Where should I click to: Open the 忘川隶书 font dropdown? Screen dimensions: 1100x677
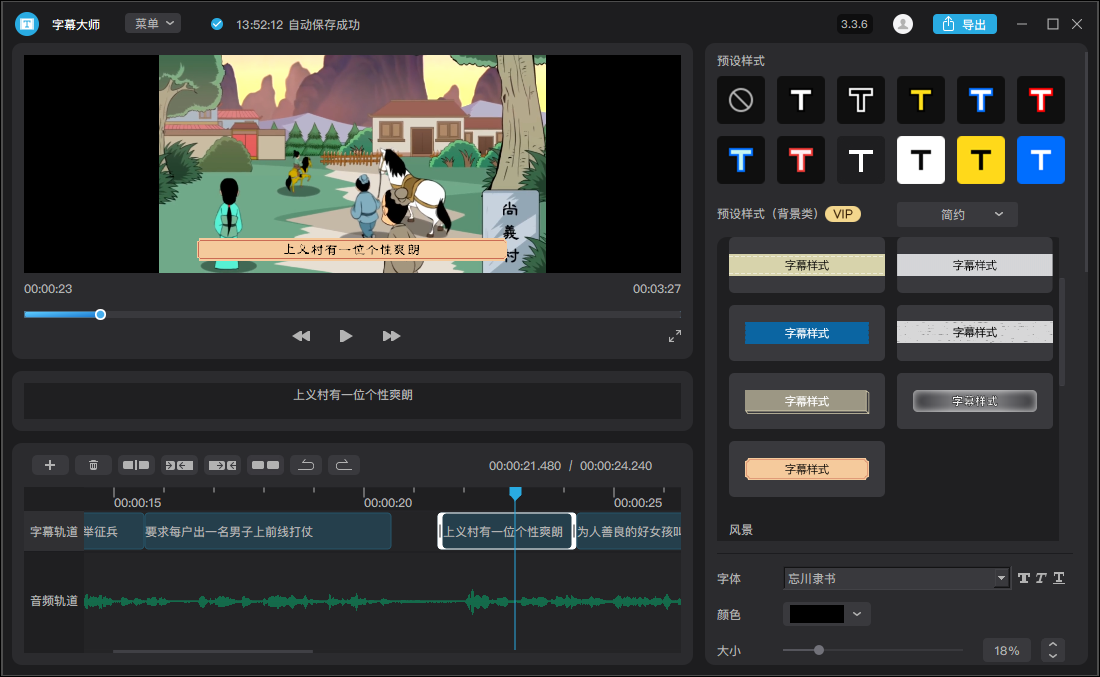tap(897, 578)
